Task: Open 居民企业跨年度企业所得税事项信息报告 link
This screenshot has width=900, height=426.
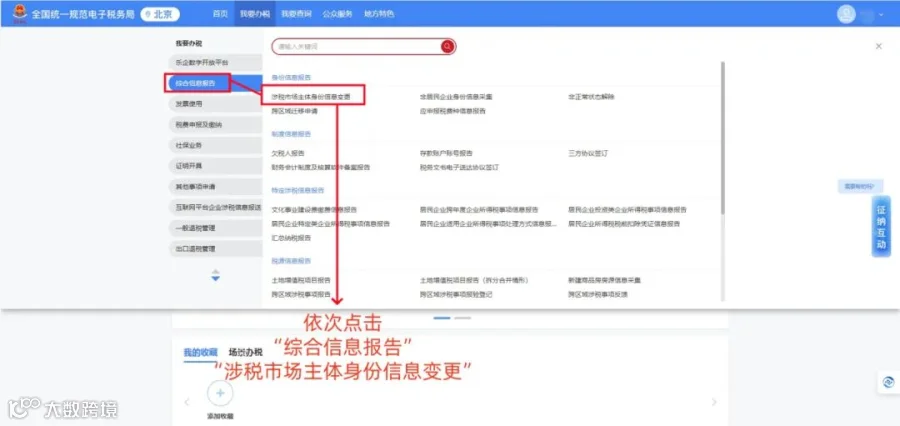Action: [x=479, y=210]
